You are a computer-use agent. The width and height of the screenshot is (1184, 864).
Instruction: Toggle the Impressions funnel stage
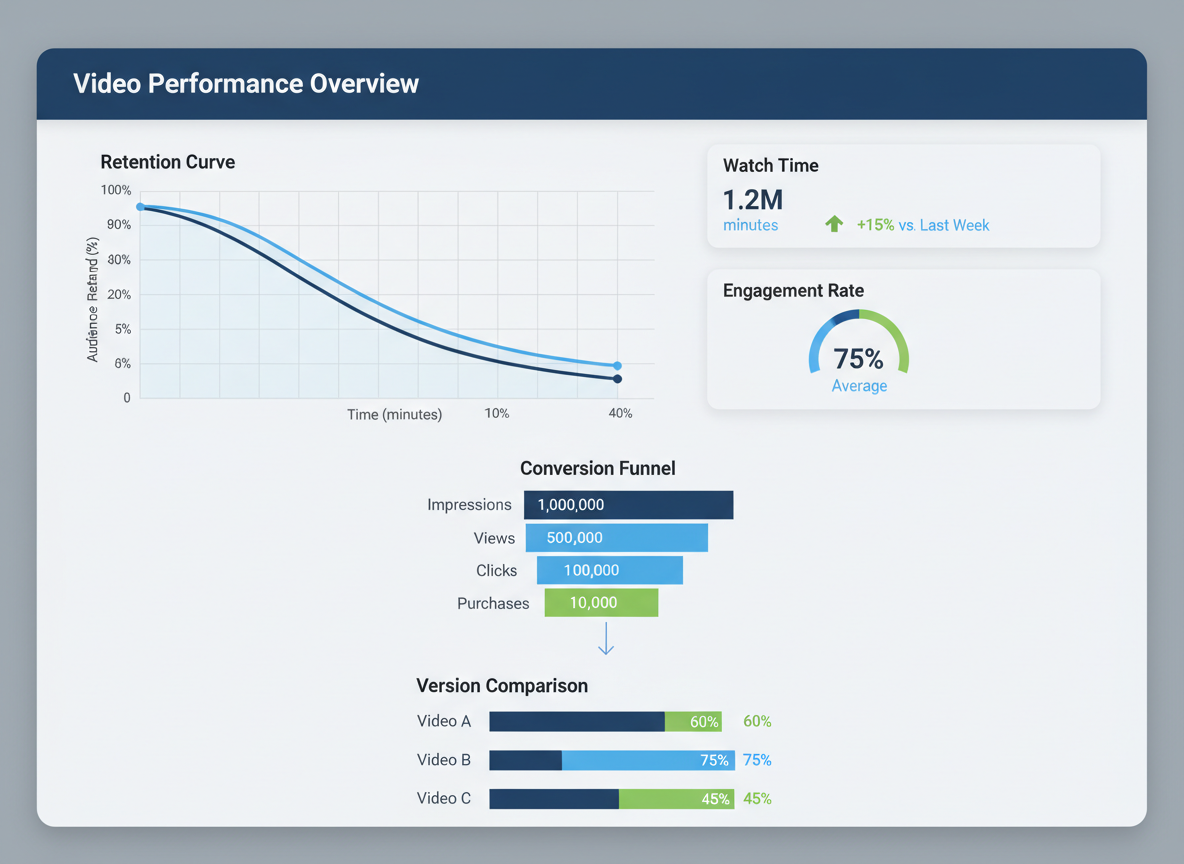click(628, 504)
